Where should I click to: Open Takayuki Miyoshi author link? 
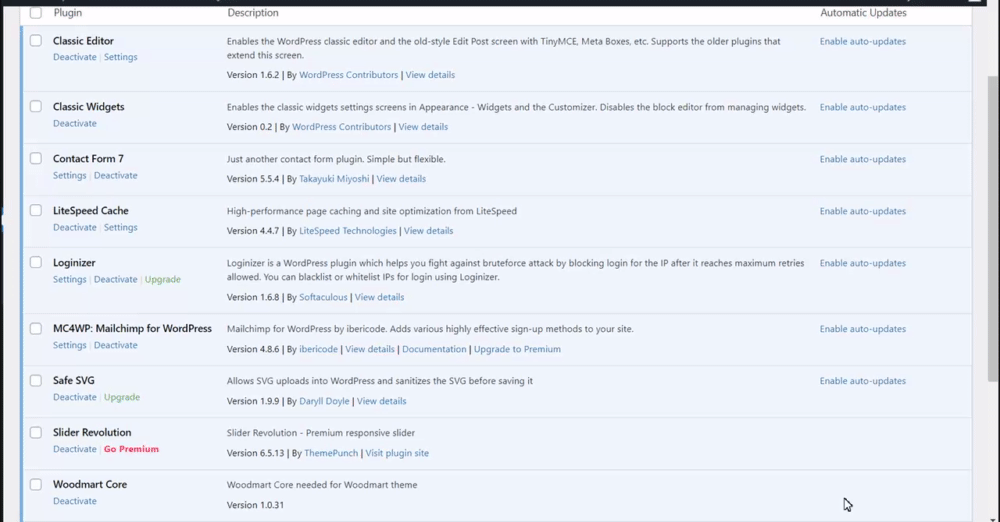coord(334,179)
